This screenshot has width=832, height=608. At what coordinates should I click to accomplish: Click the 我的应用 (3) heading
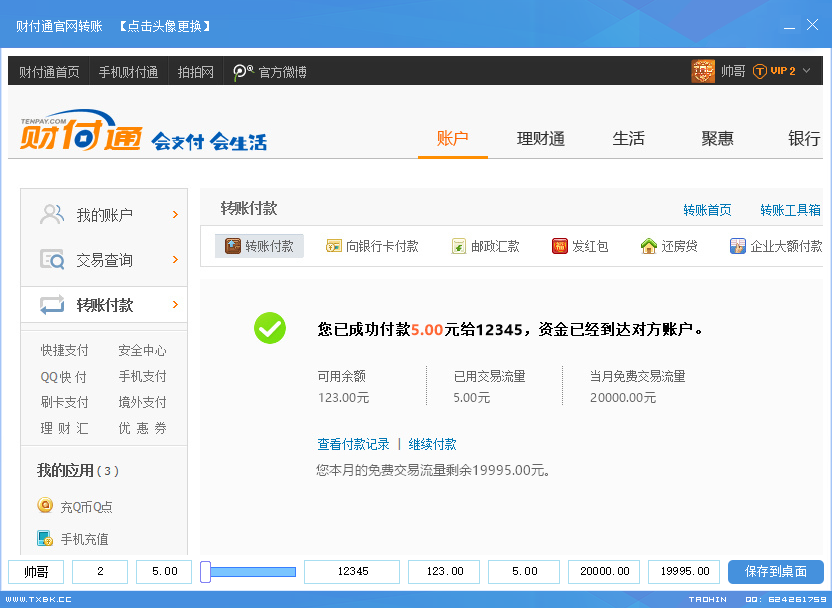tap(77, 471)
